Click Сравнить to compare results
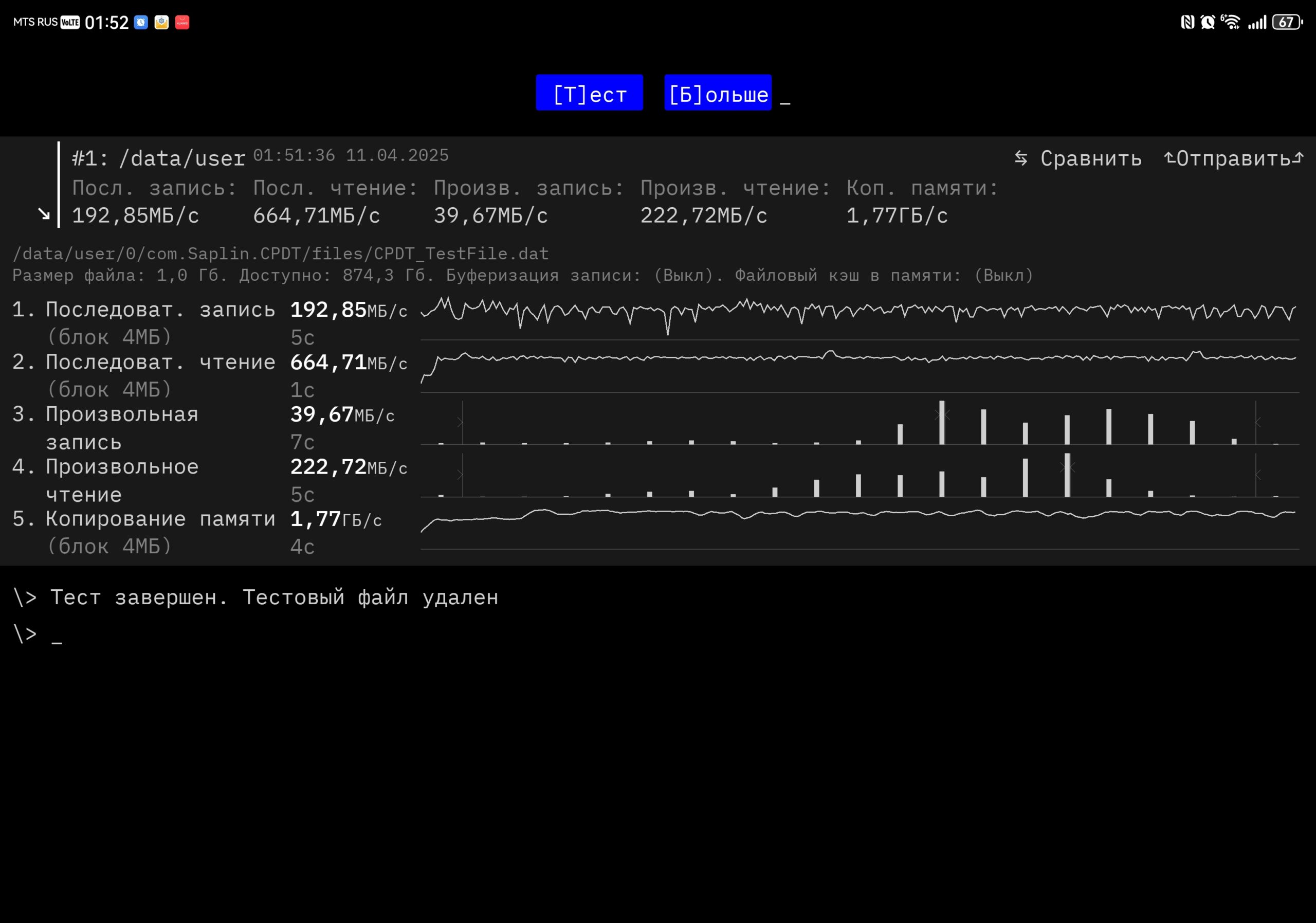The height and width of the screenshot is (923, 1316). pos(1091,158)
